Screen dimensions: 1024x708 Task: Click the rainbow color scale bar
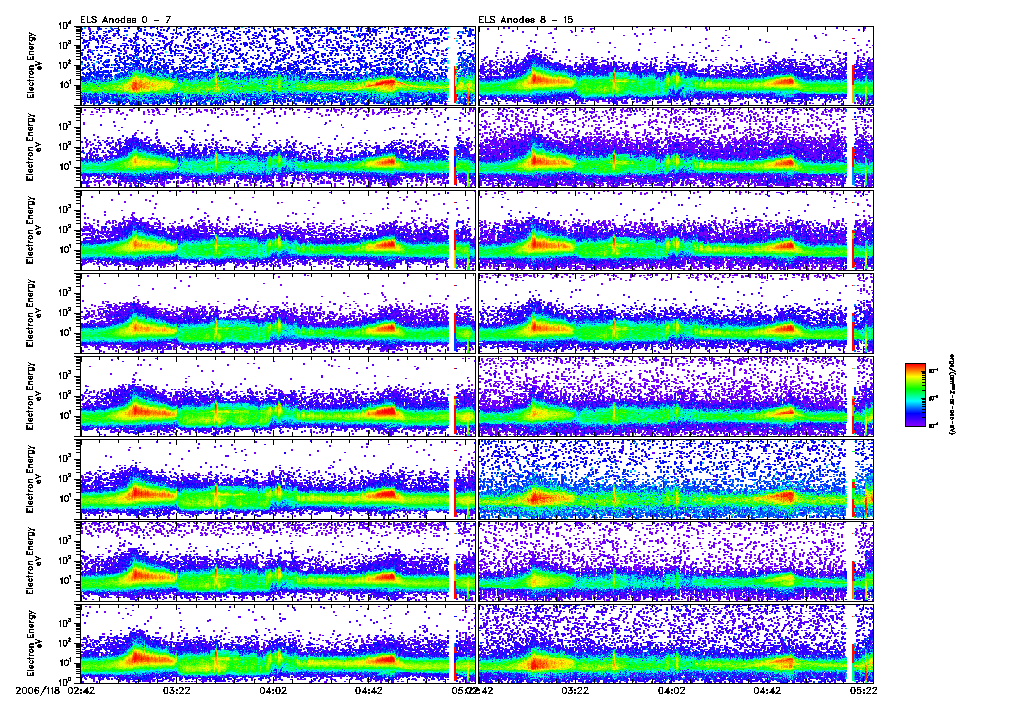[915, 395]
